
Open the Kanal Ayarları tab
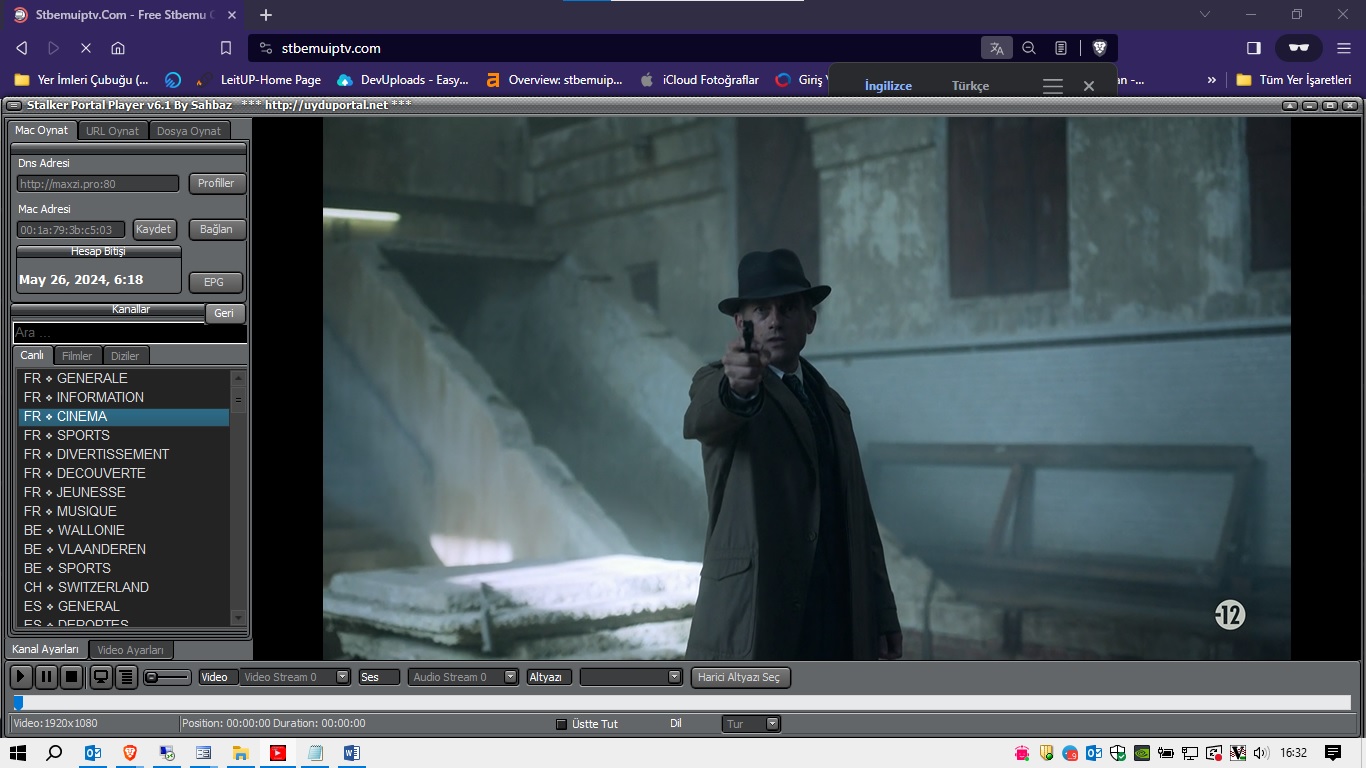tap(46, 649)
